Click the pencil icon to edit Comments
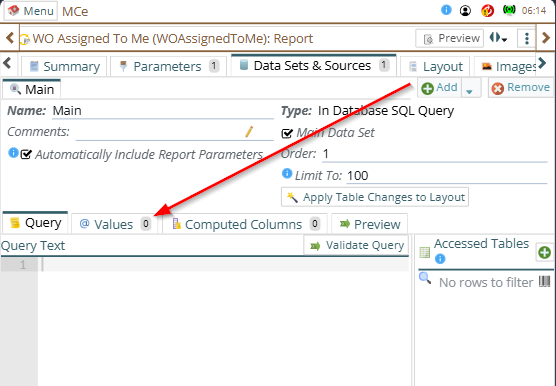Viewport: 556px width, 386px height. 249,132
